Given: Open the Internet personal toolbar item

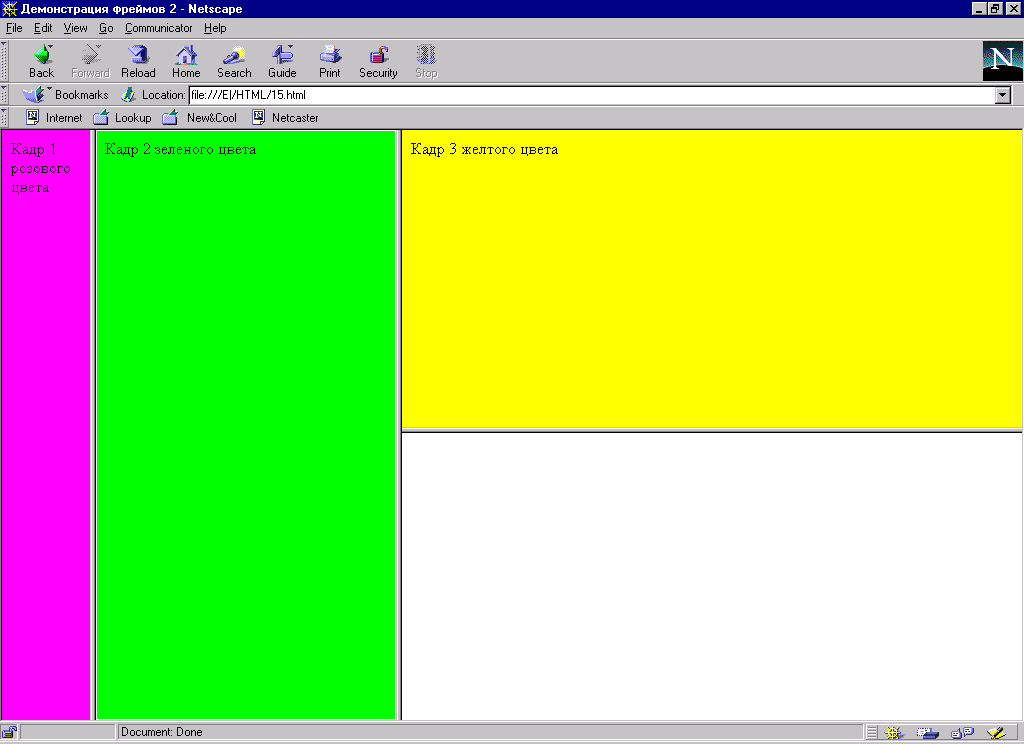Looking at the screenshot, I should (x=54, y=118).
